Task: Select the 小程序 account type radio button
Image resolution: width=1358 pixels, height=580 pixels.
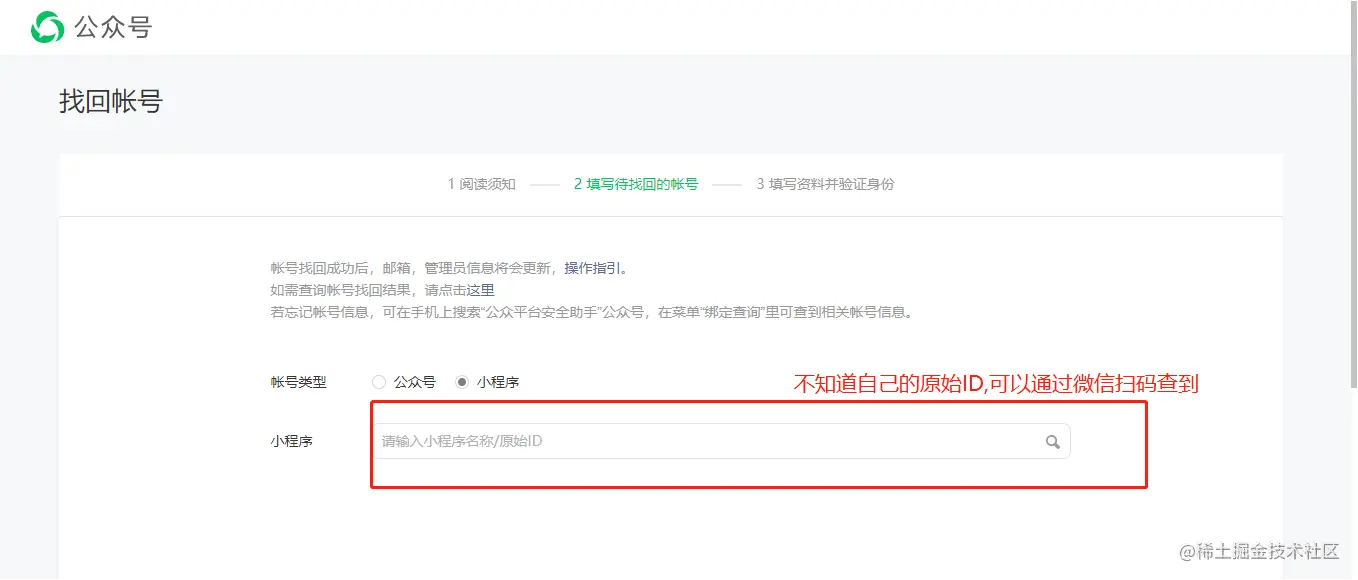Action: click(x=461, y=382)
